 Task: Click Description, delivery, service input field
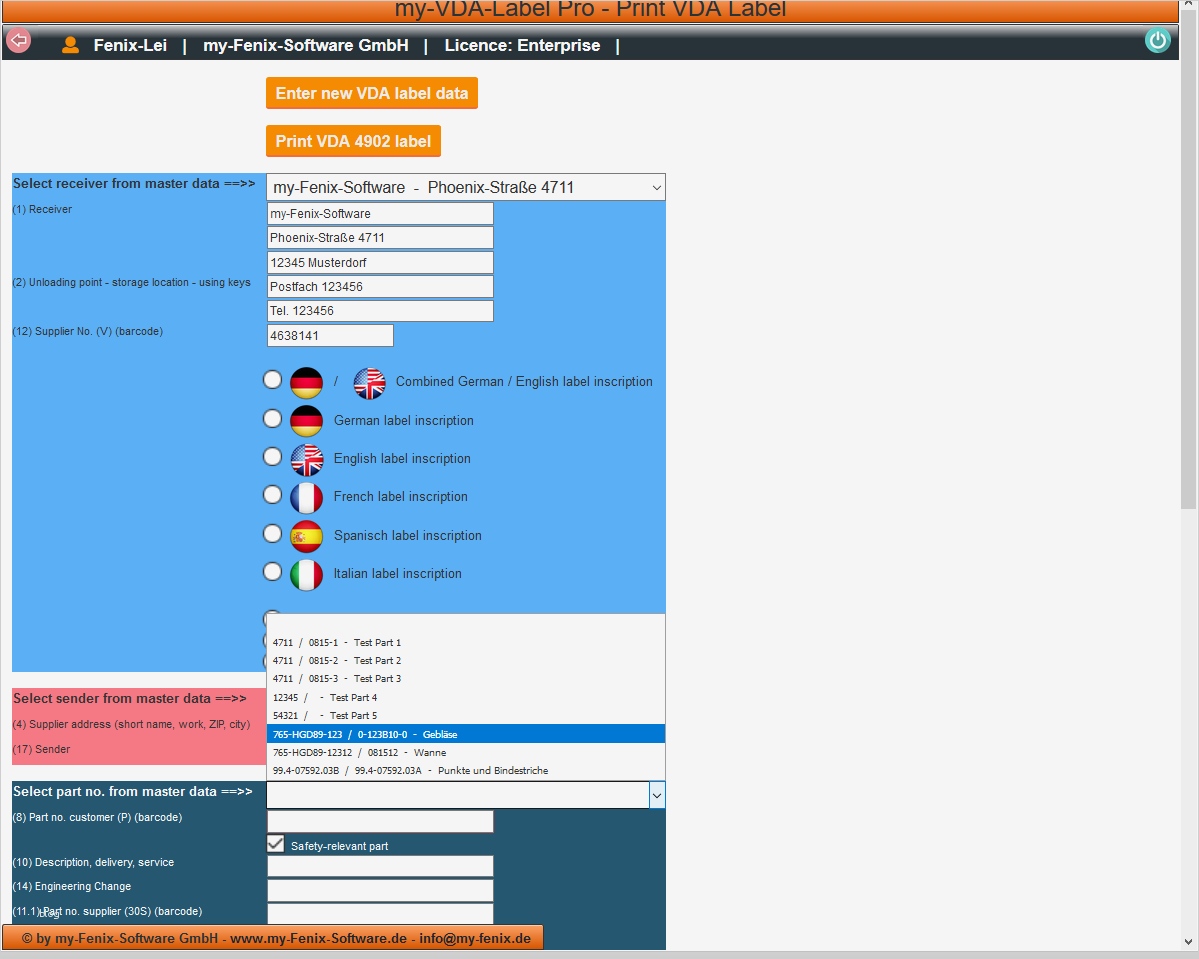pyautogui.click(x=380, y=866)
